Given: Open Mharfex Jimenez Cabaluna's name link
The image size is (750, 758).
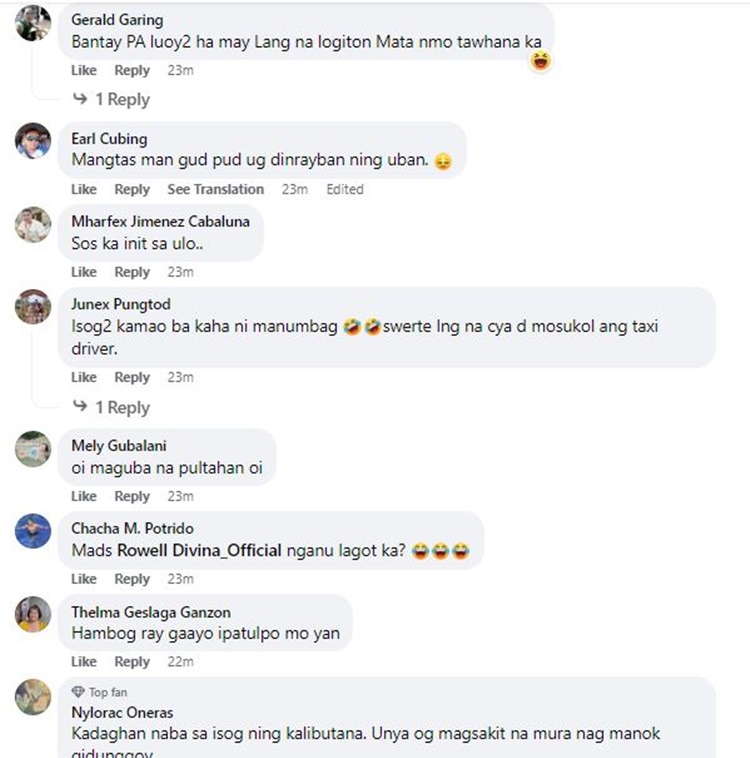Looking at the screenshot, I should [x=161, y=221].
